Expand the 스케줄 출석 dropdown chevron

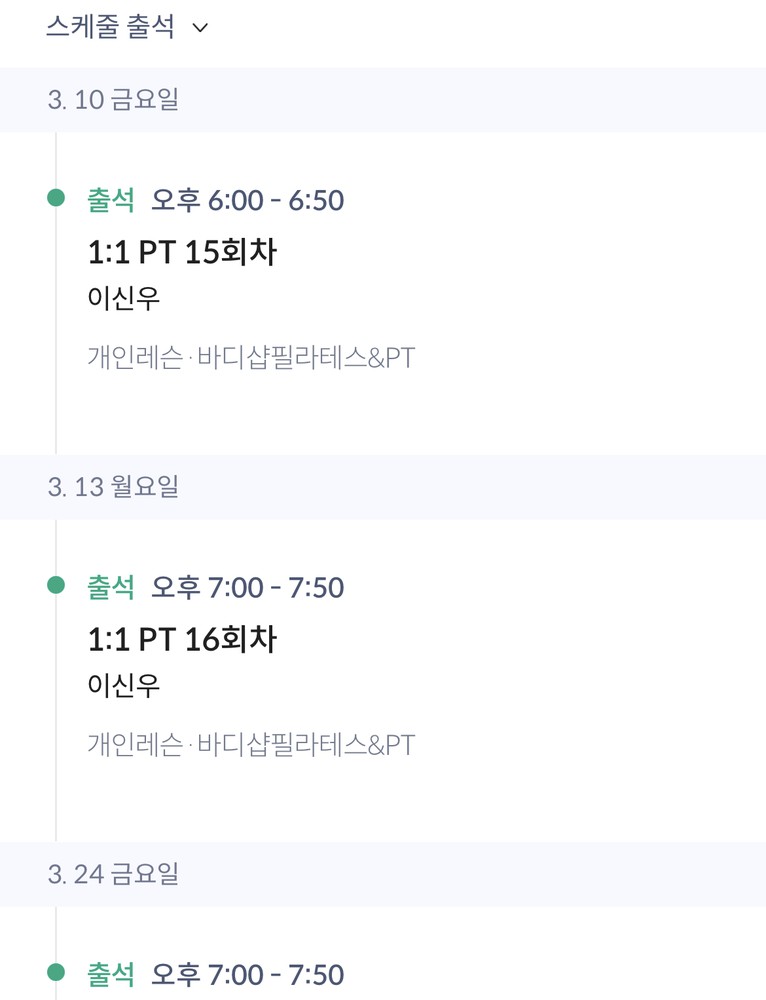(200, 28)
